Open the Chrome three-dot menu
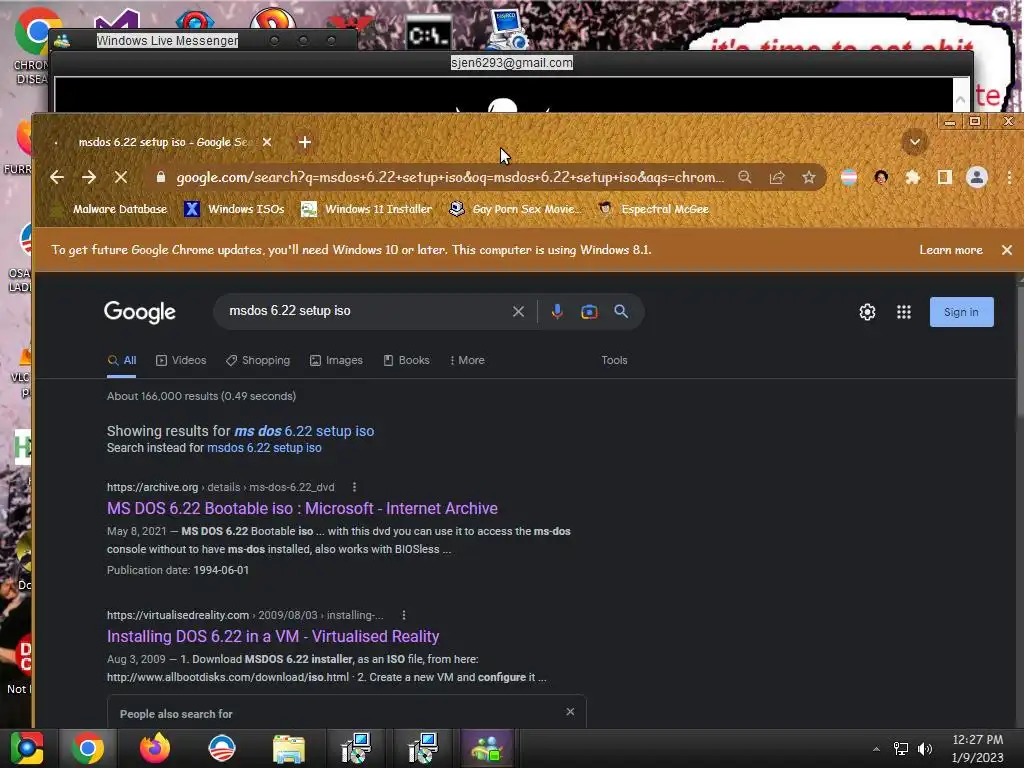Image resolution: width=1024 pixels, height=768 pixels. click(1009, 177)
